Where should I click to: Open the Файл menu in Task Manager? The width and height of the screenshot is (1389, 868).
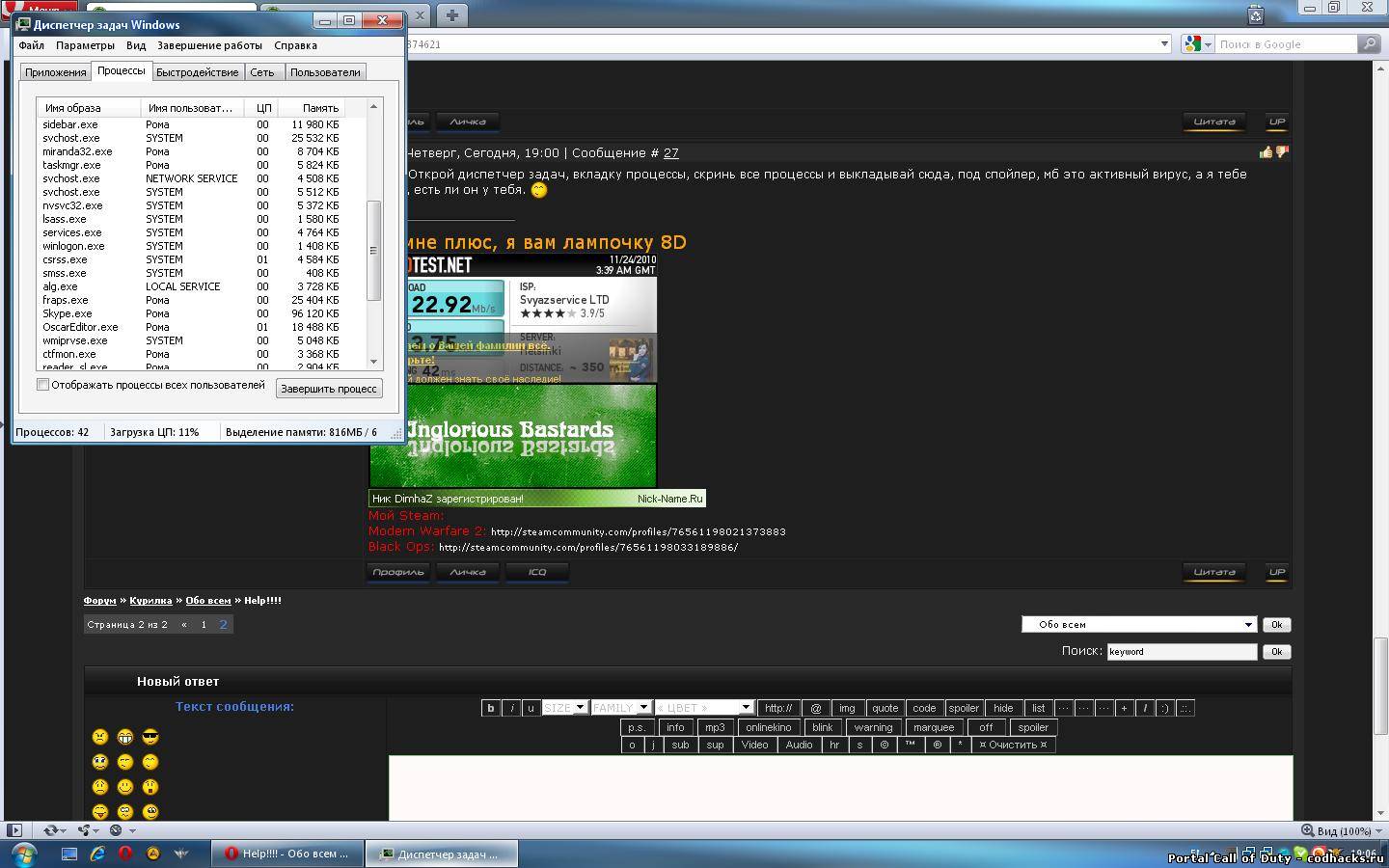[x=31, y=45]
